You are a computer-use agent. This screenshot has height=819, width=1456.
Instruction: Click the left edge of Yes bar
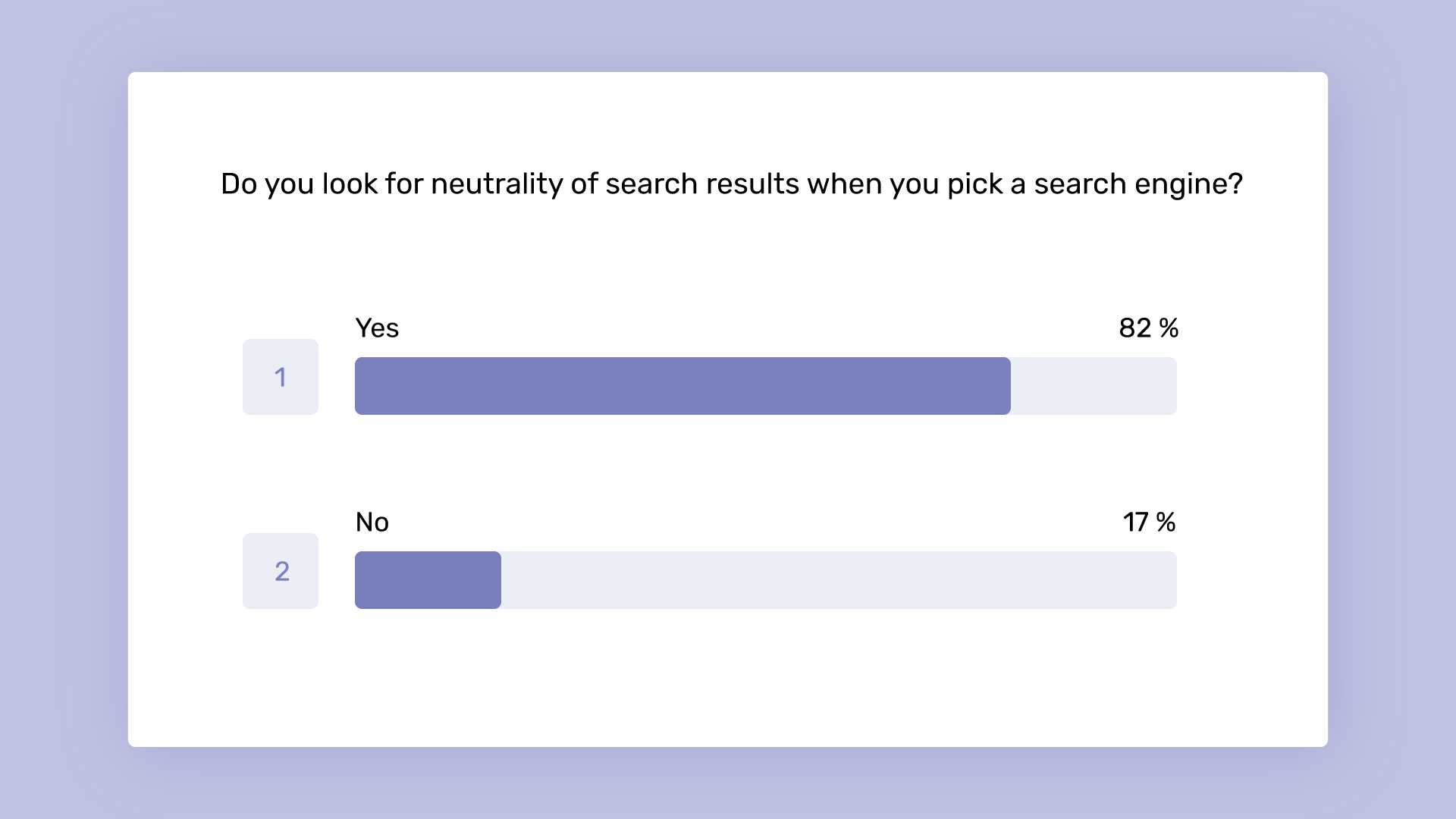tap(361, 386)
